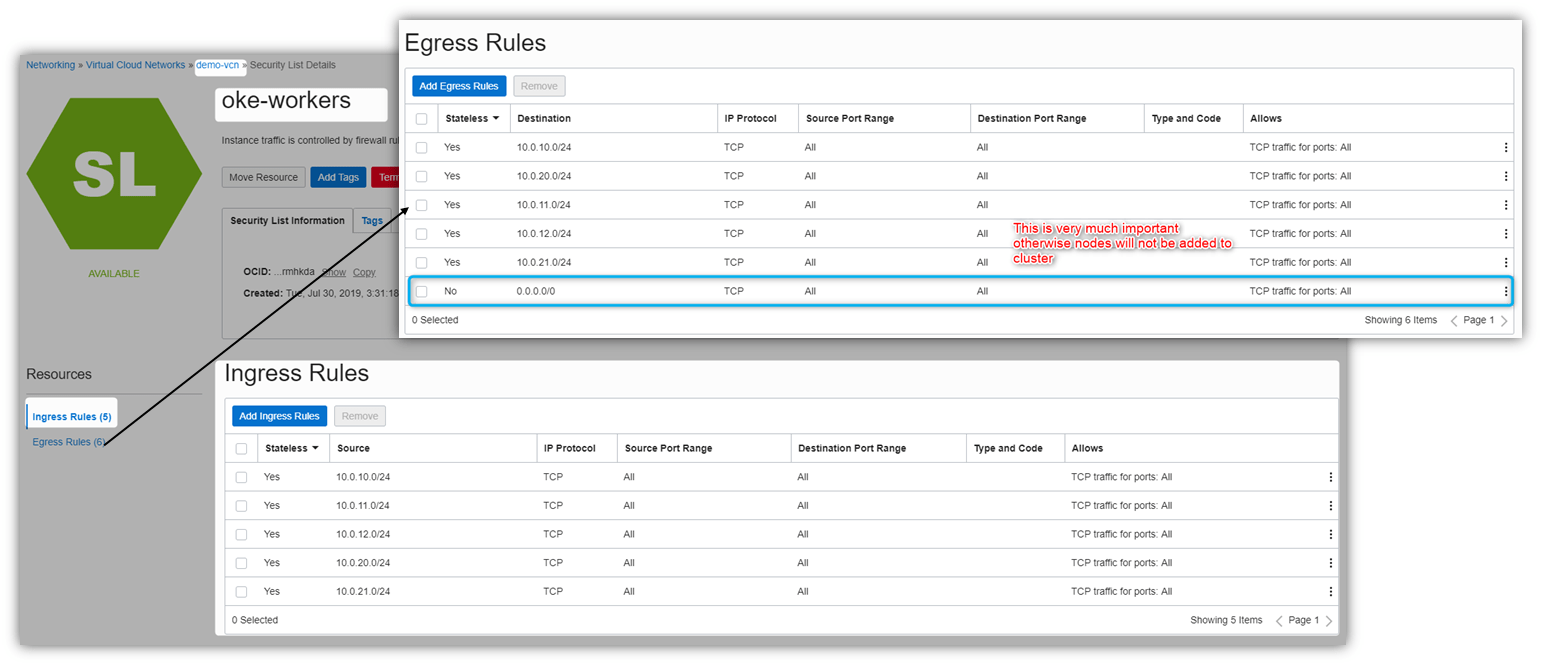Select Egress Rules (6) in Resources

point(68,442)
